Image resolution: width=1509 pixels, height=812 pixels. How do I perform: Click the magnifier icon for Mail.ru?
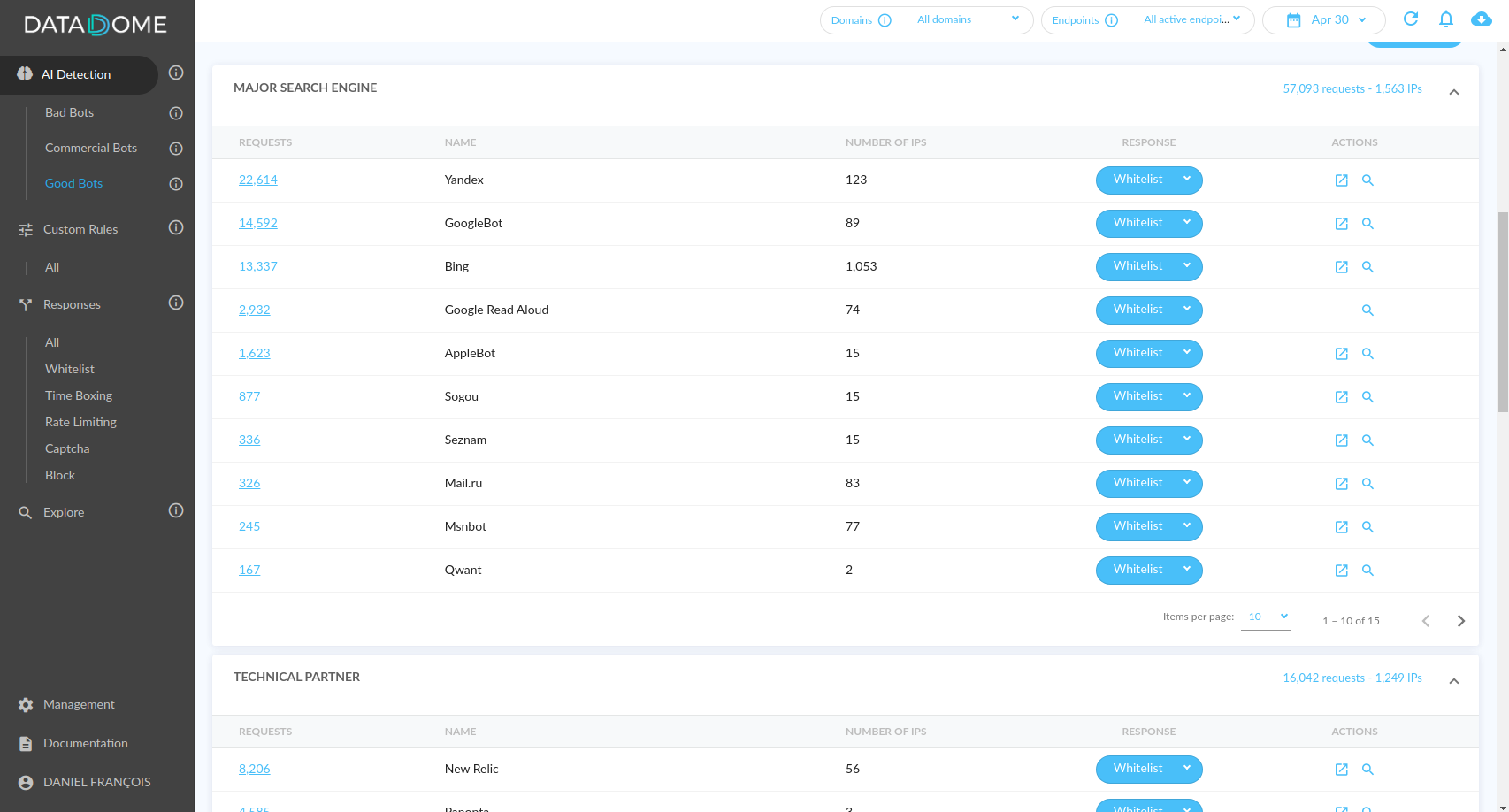pyautogui.click(x=1367, y=484)
